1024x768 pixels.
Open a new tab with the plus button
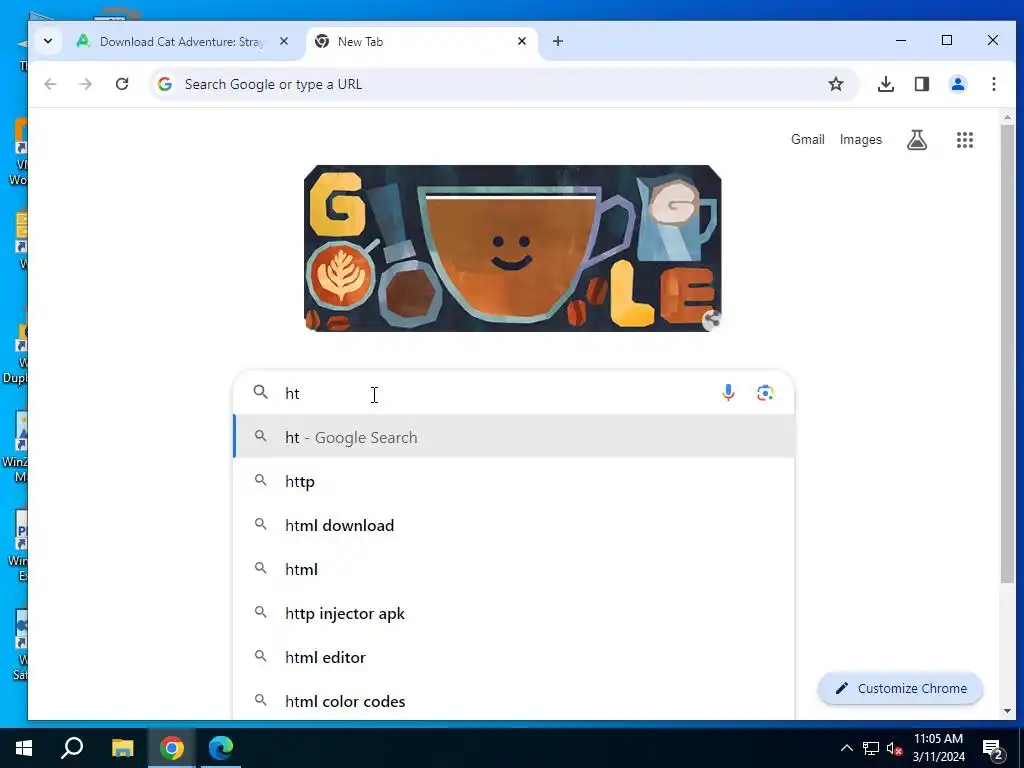(558, 41)
